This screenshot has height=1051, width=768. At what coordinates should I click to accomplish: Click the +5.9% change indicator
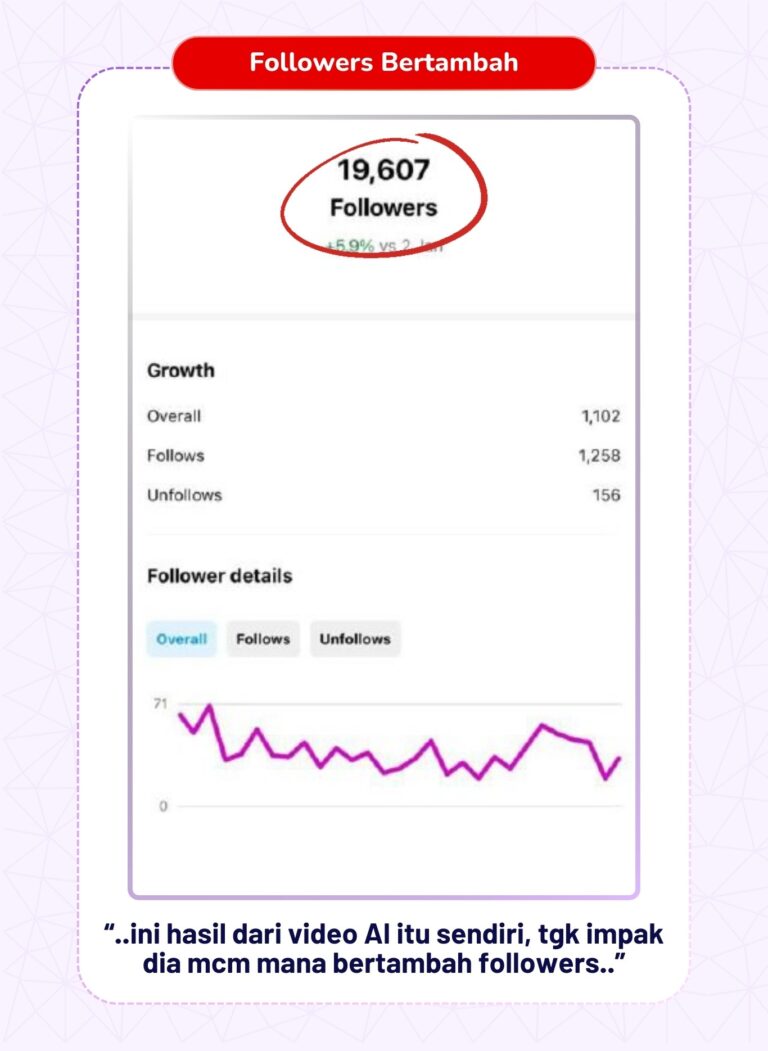350,246
